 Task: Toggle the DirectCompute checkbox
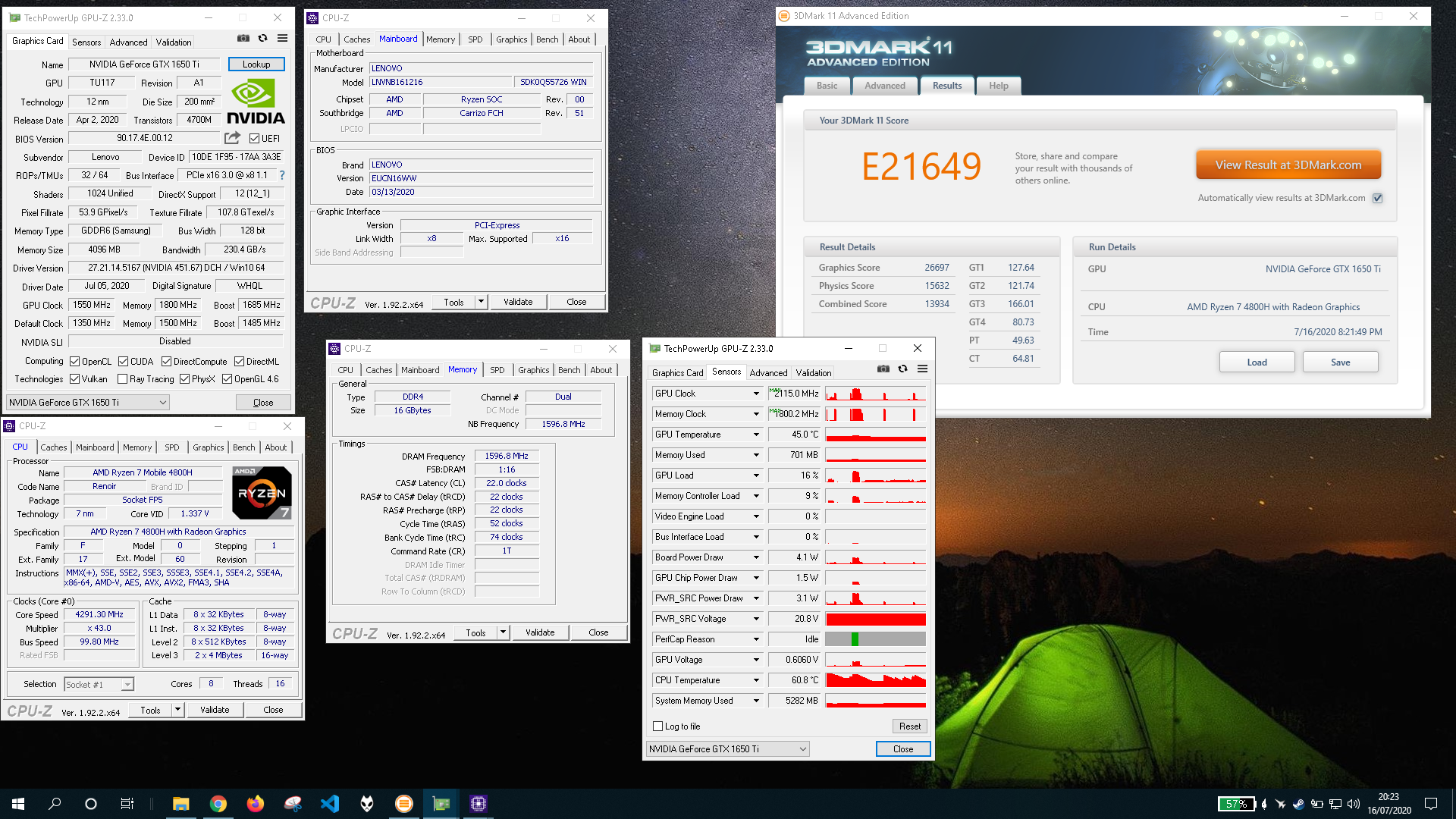pyautogui.click(x=167, y=362)
